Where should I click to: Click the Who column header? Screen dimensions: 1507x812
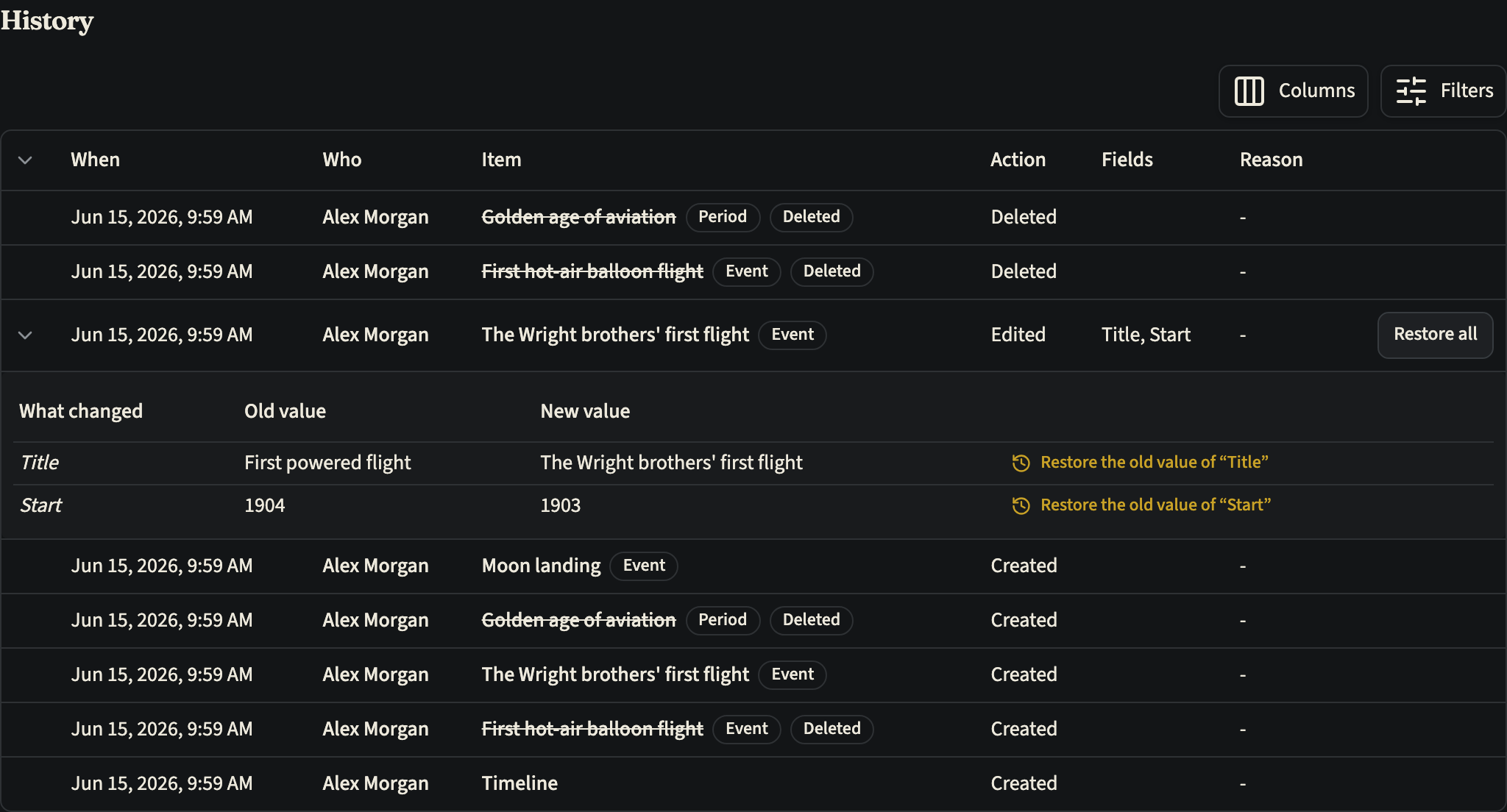pyautogui.click(x=341, y=160)
